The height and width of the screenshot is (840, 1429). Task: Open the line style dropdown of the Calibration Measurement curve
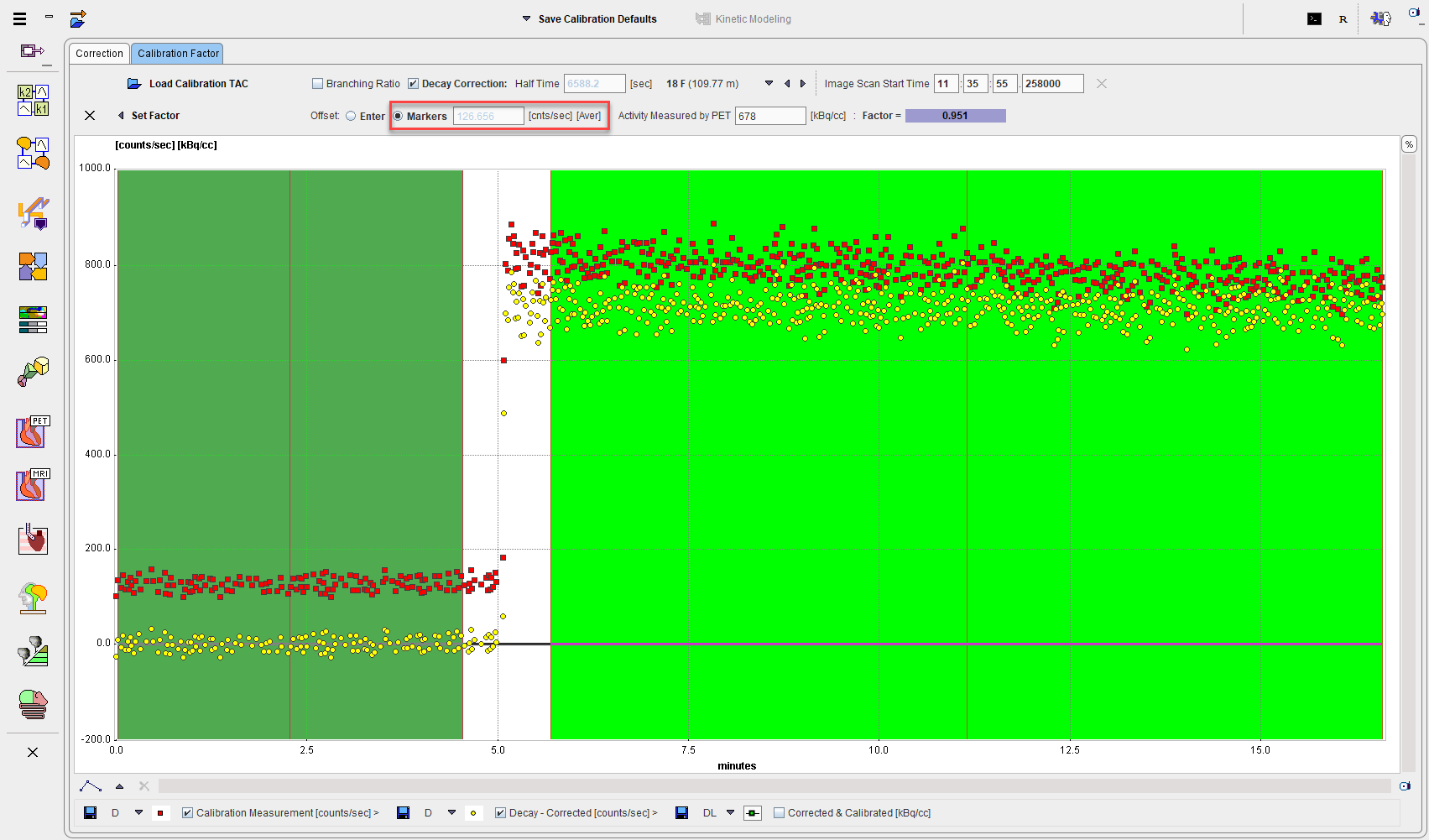pos(138,812)
